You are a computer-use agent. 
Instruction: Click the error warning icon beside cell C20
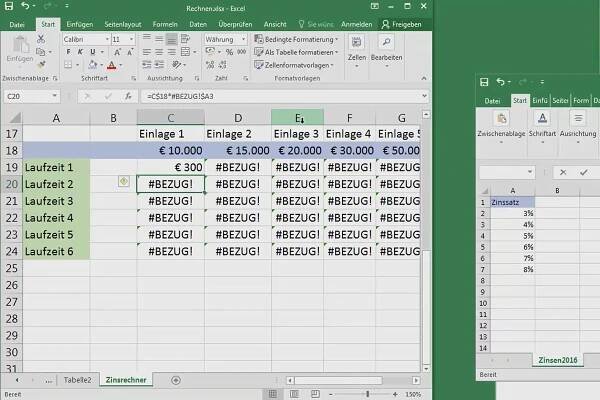tap(122, 182)
